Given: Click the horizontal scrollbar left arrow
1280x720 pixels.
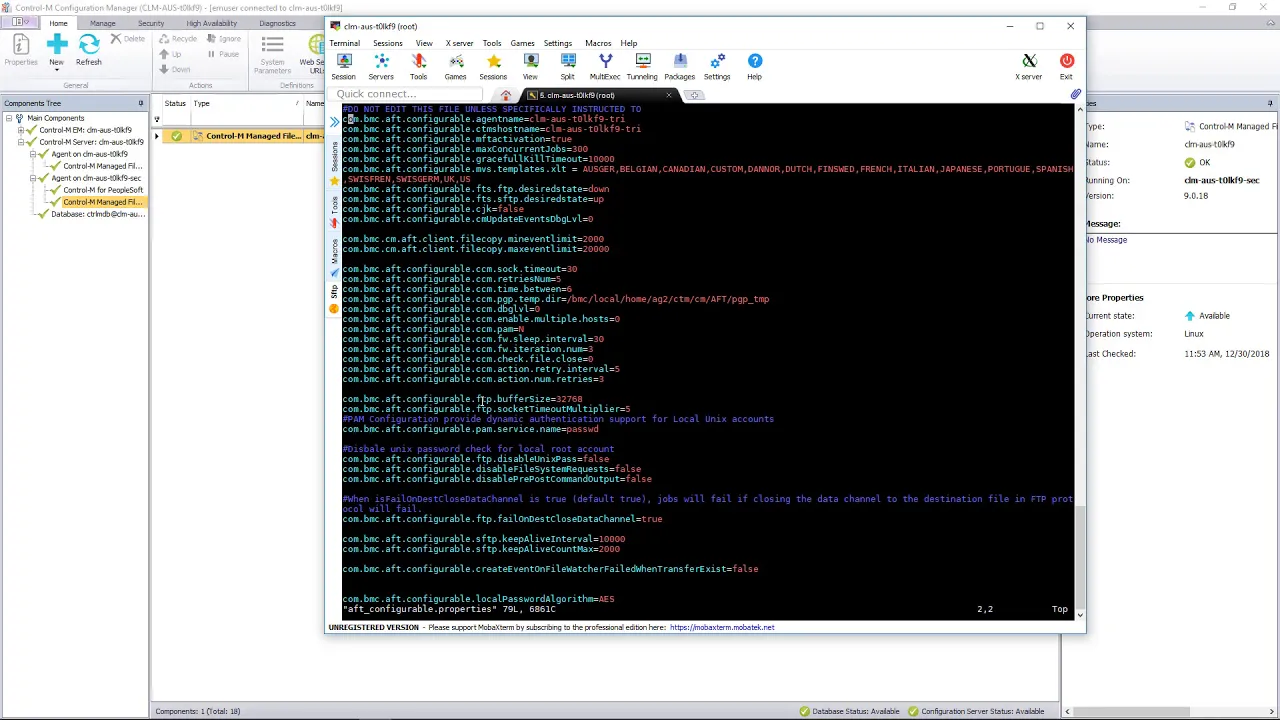Looking at the screenshot, I should 1068,711.
